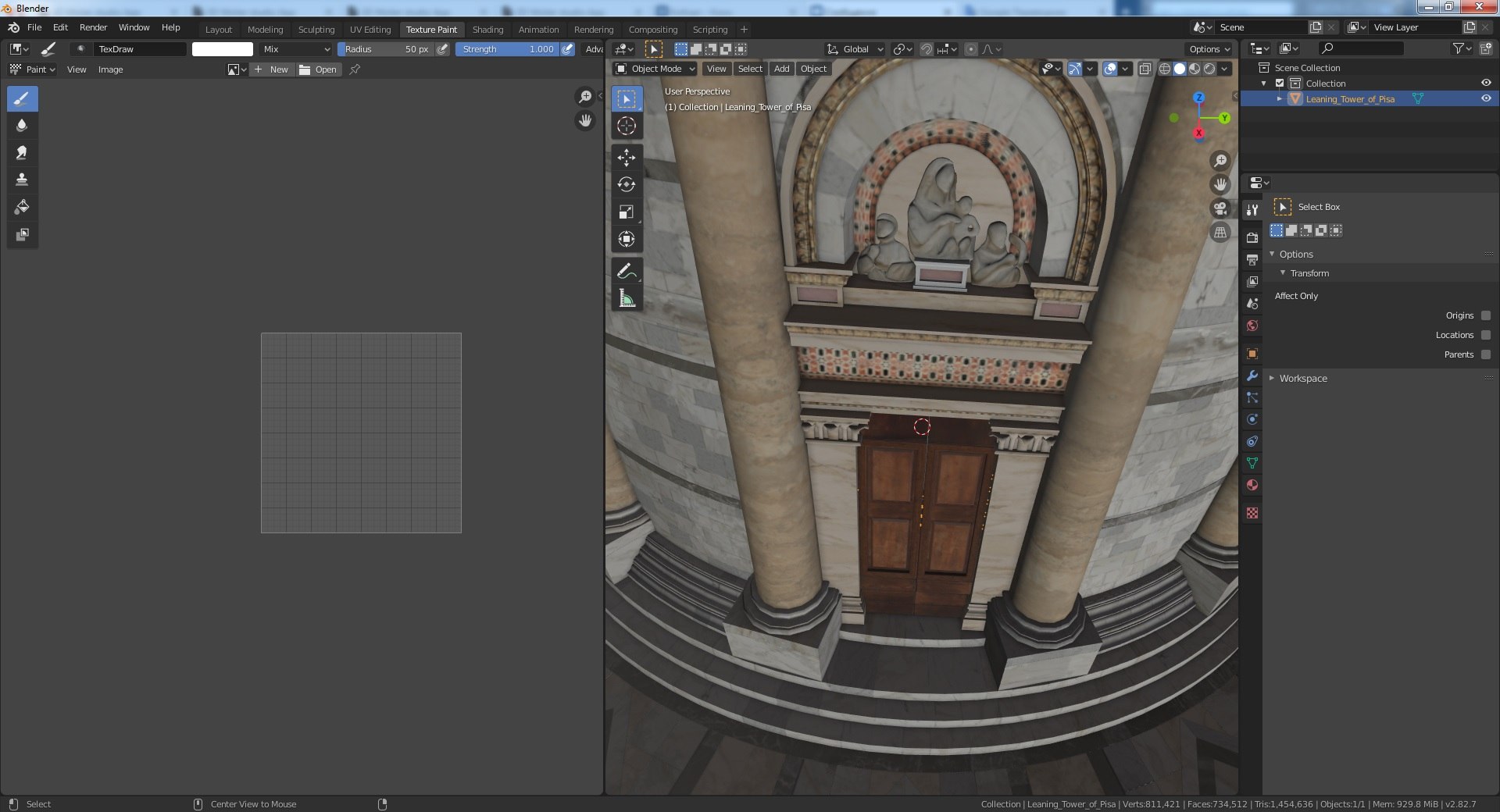Image resolution: width=1500 pixels, height=812 pixels.
Task: Activate the Annotate pencil tool
Action: pos(627,271)
